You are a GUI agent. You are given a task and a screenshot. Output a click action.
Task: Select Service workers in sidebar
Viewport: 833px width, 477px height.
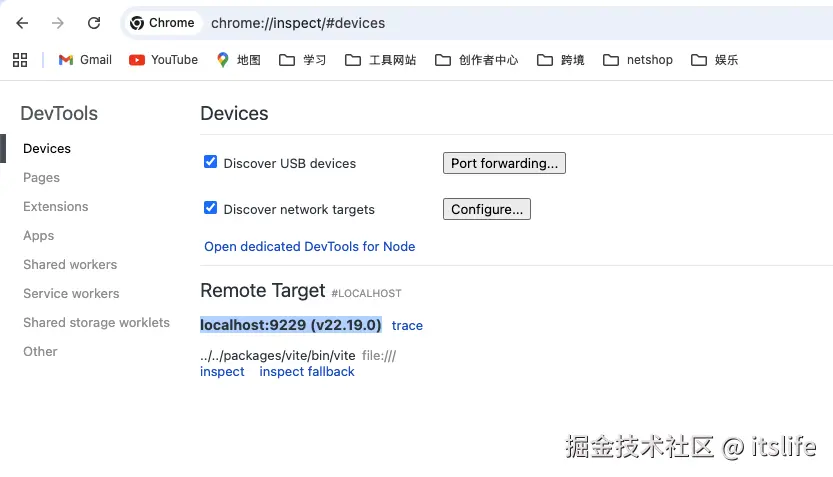pos(71,293)
